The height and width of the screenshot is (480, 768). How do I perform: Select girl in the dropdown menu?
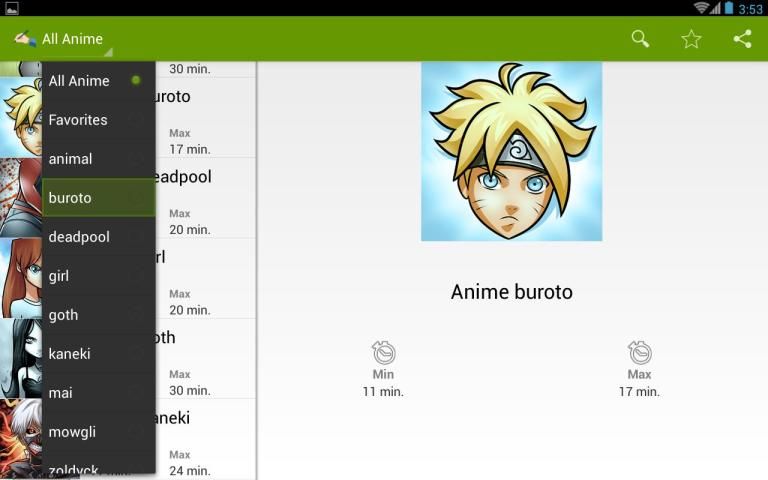[99, 276]
